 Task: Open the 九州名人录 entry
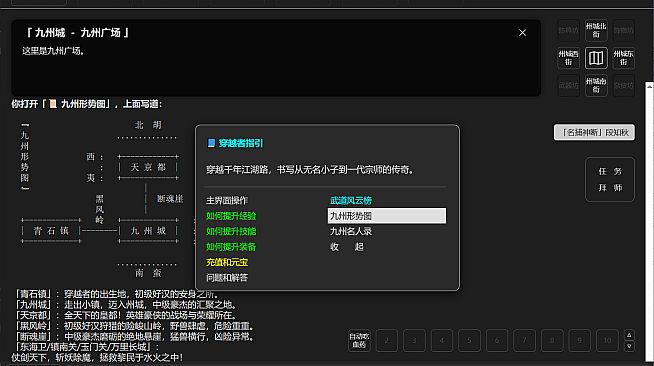coord(351,231)
